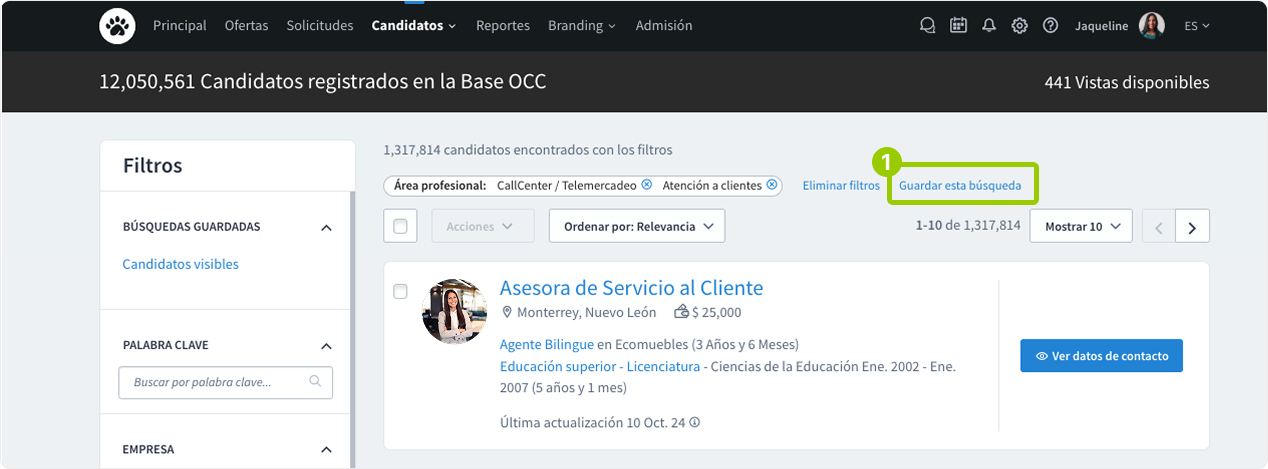Open the calendar icon in header

click(958, 26)
